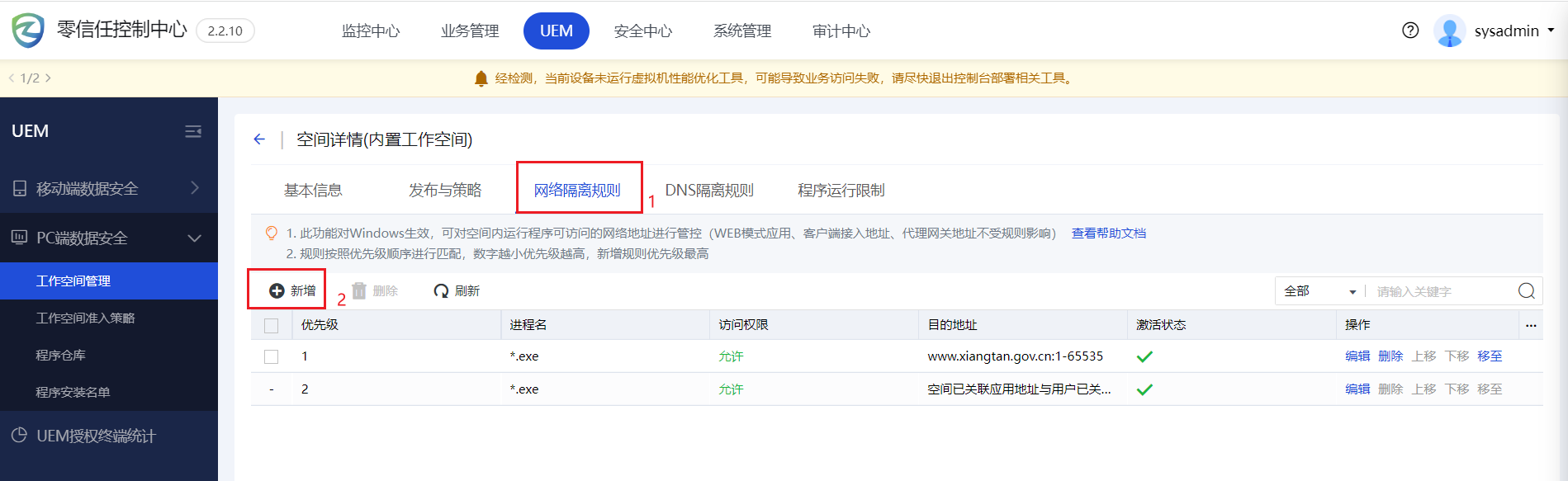This screenshot has width=1568, height=481.
Task: Open the 安全中心 top menu
Action: coord(642,31)
